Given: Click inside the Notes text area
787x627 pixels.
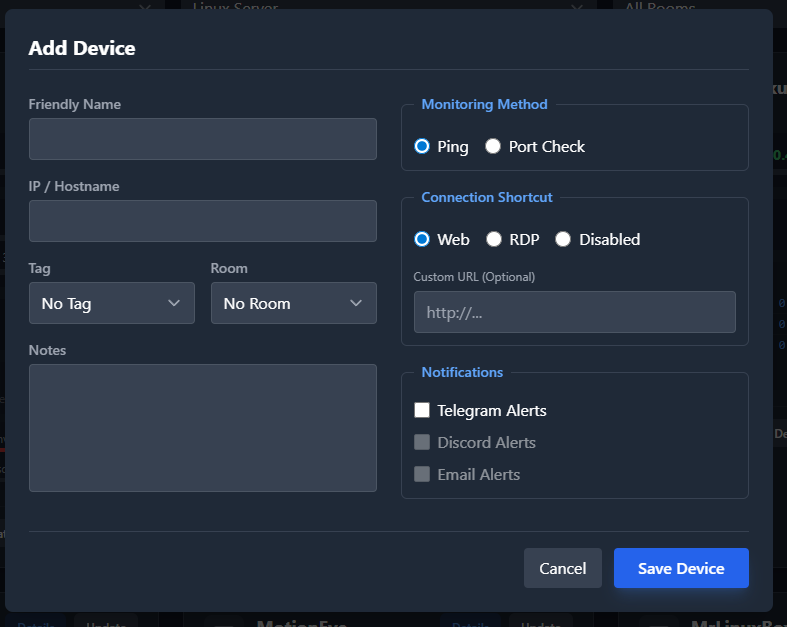Looking at the screenshot, I should click(202, 428).
